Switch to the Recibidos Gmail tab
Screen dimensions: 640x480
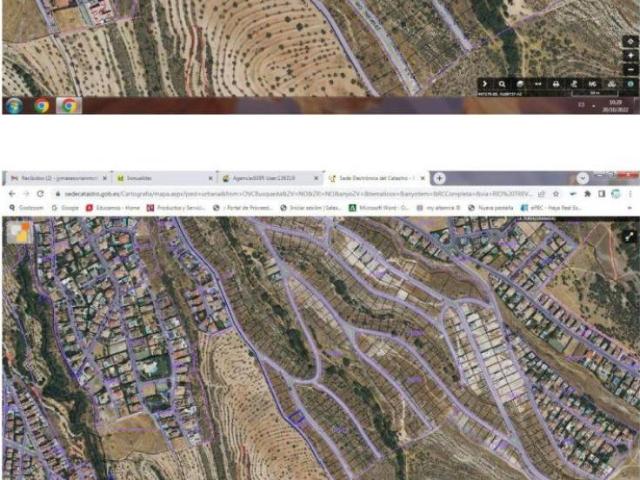59,178
